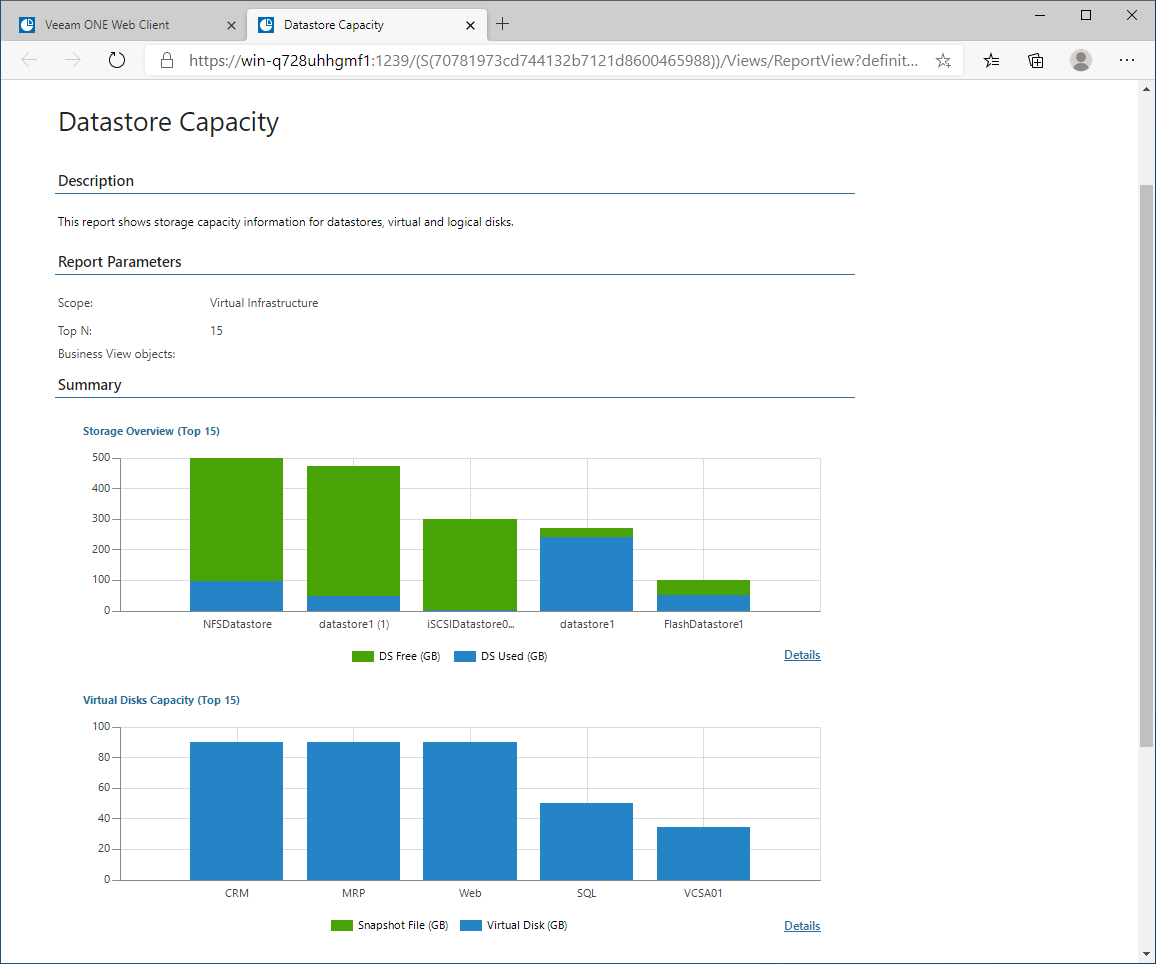Image resolution: width=1156 pixels, height=964 pixels.
Task: Click the Report Parameters heading
Action: (119, 262)
